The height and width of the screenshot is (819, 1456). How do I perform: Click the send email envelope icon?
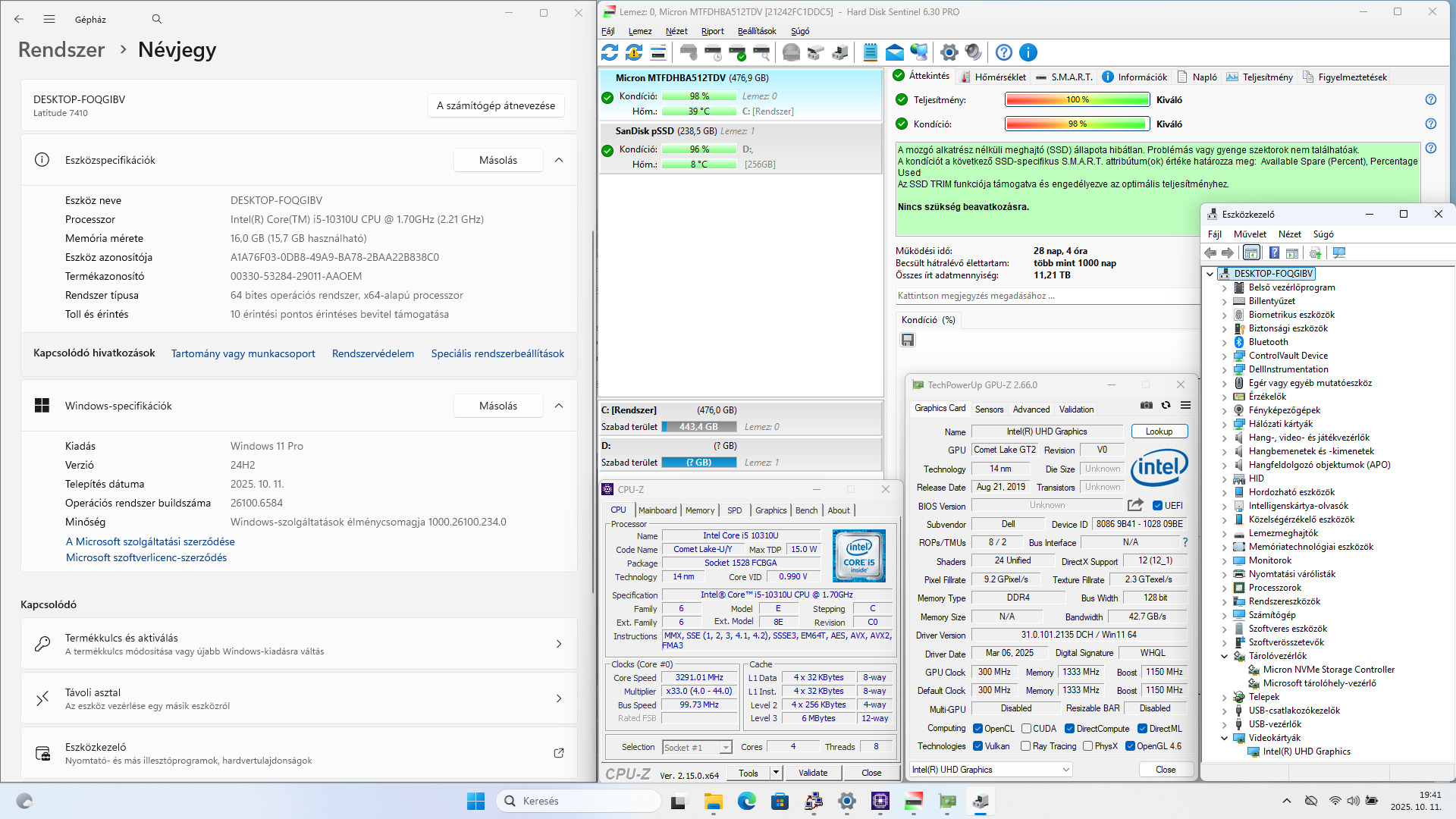tap(895, 52)
